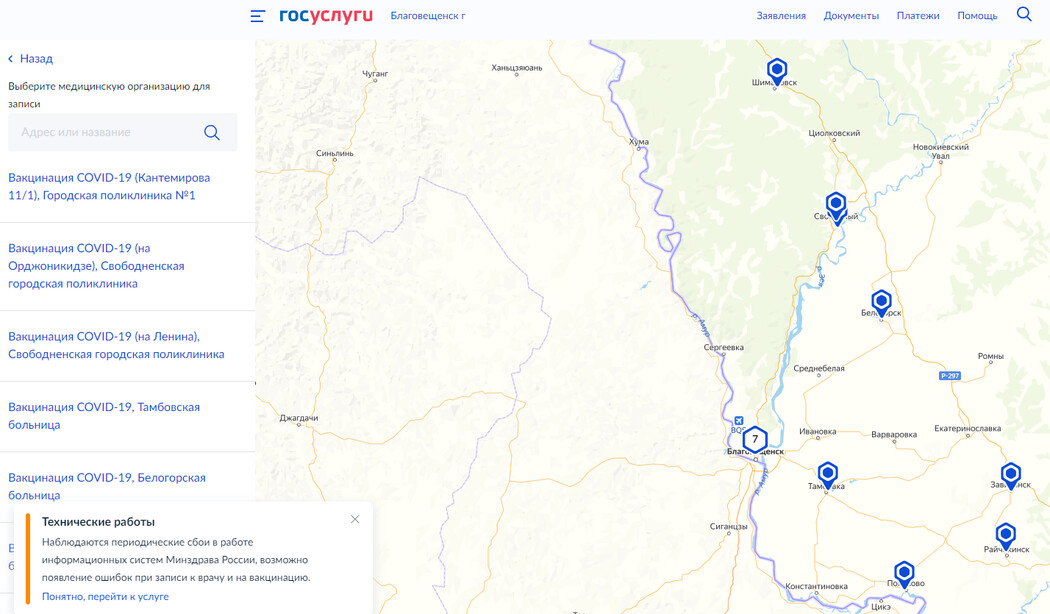Choose Городская поликлиника №1 Кантемирова vaccination
The image size is (1050, 614).
tap(109, 186)
